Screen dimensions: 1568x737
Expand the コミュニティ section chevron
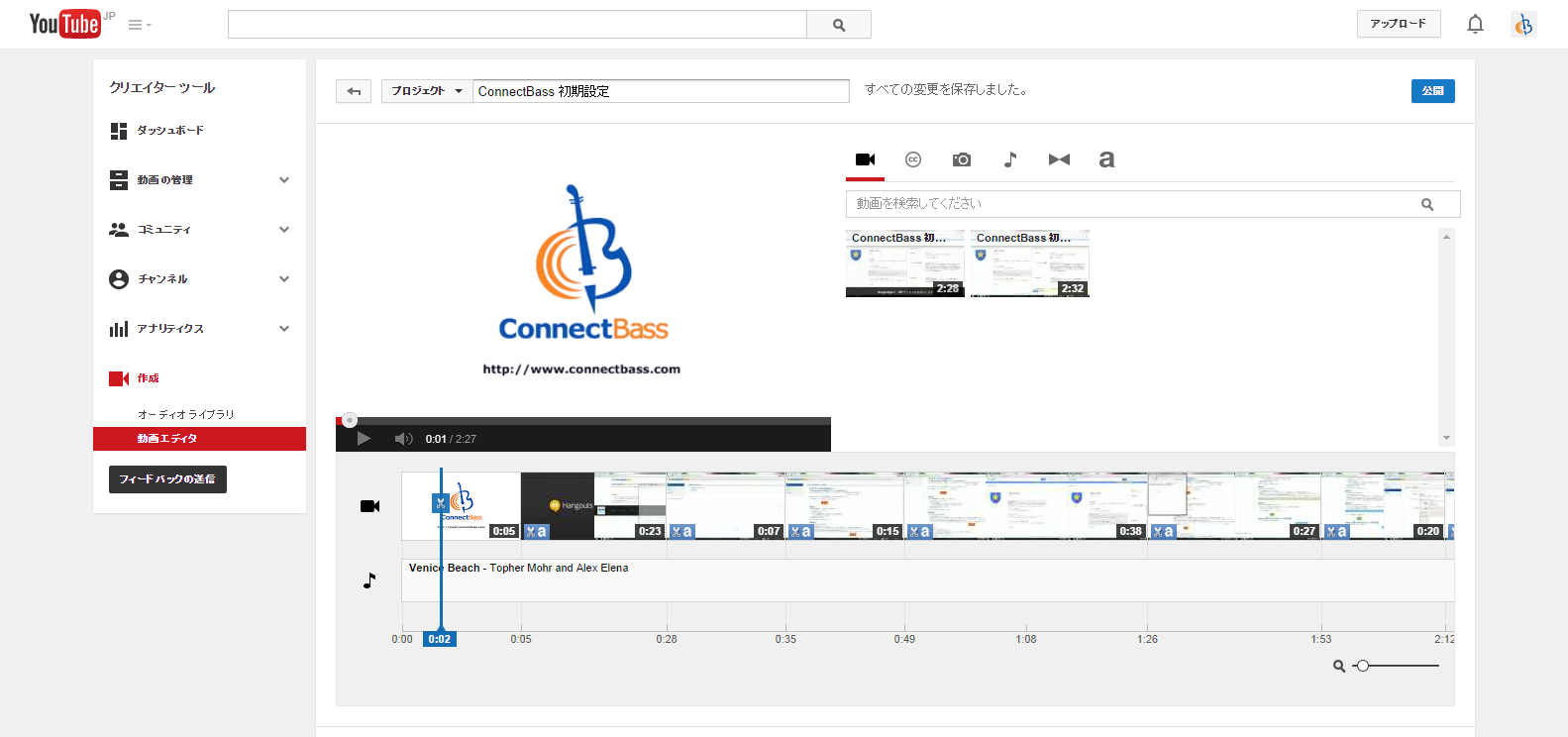tap(284, 230)
